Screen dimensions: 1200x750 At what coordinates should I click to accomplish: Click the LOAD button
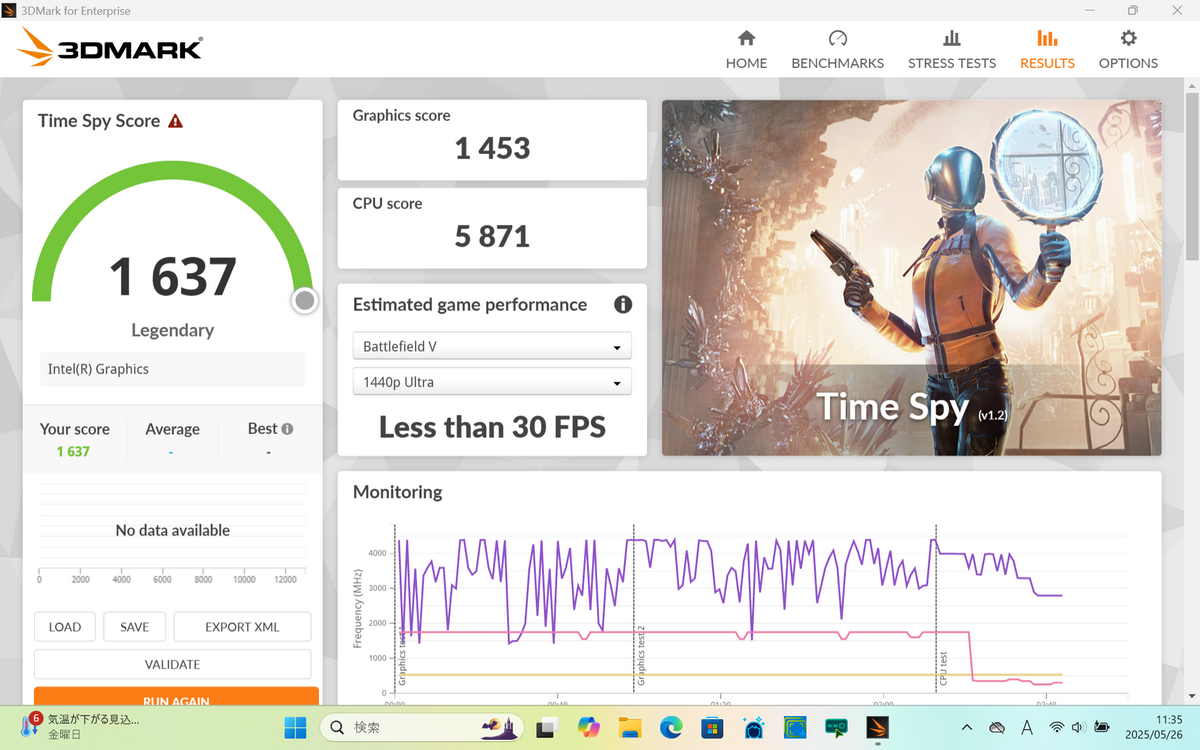[65, 627]
